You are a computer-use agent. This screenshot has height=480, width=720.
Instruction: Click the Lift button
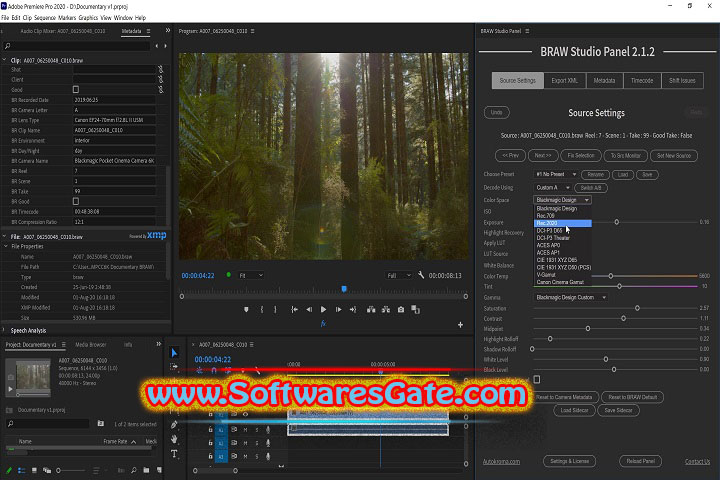point(371,310)
